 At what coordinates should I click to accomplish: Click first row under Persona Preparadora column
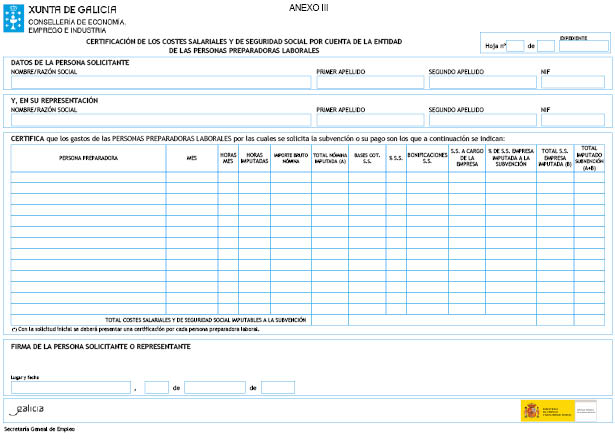(89, 177)
